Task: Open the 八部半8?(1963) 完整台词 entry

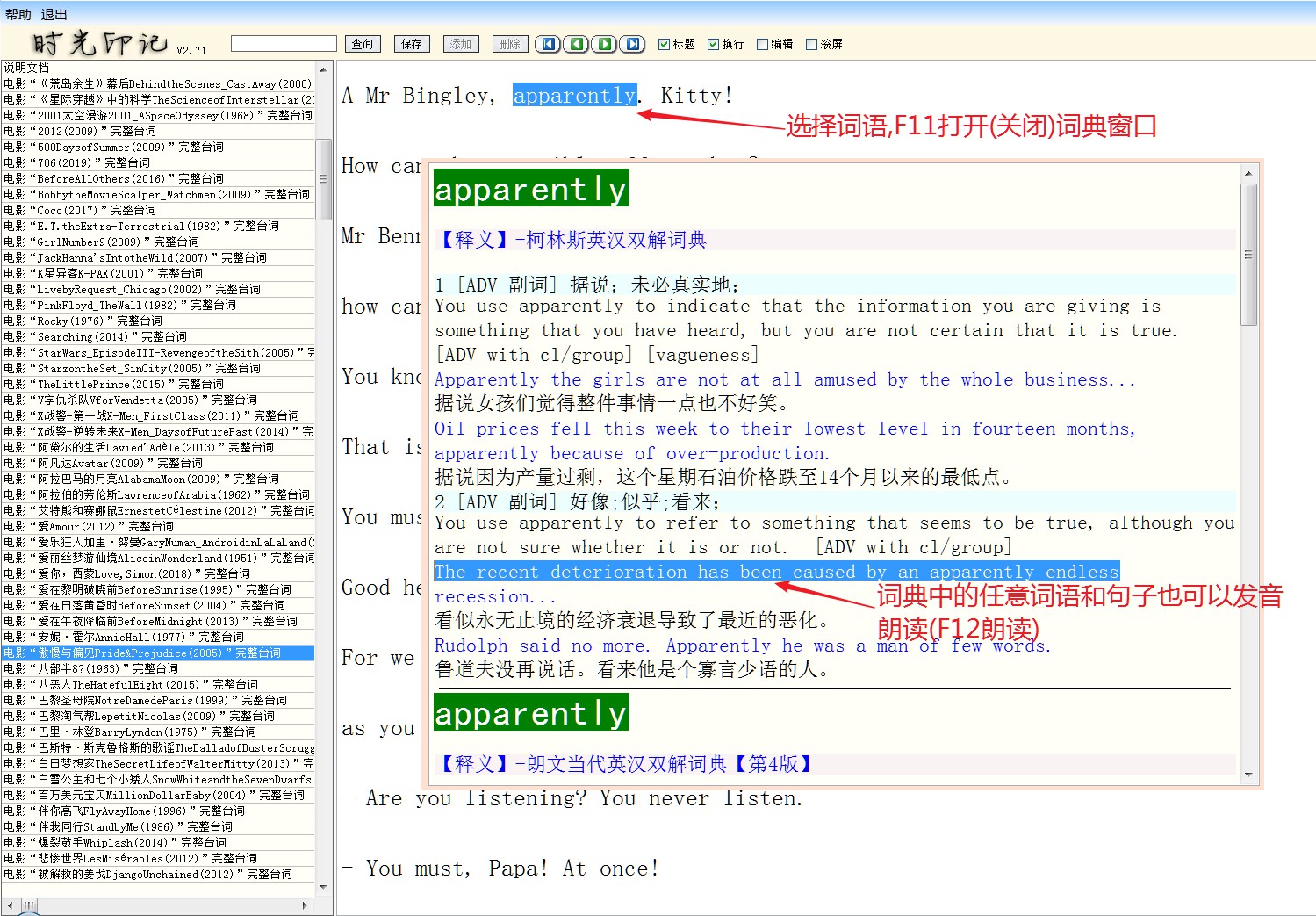Action: (158, 668)
